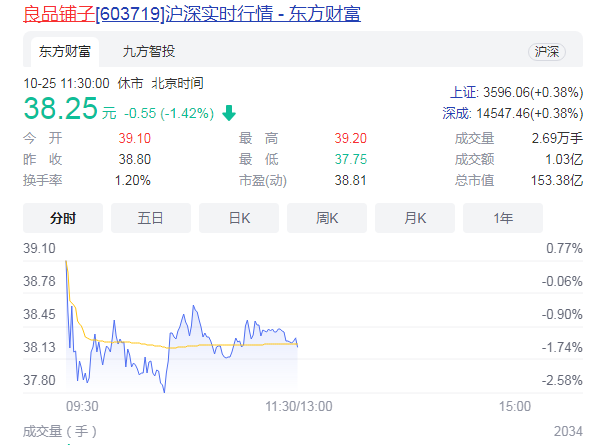Viewport: 604px width, 445px height.
Task: Click the 今开 price 39.10
Action: click(x=134, y=138)
